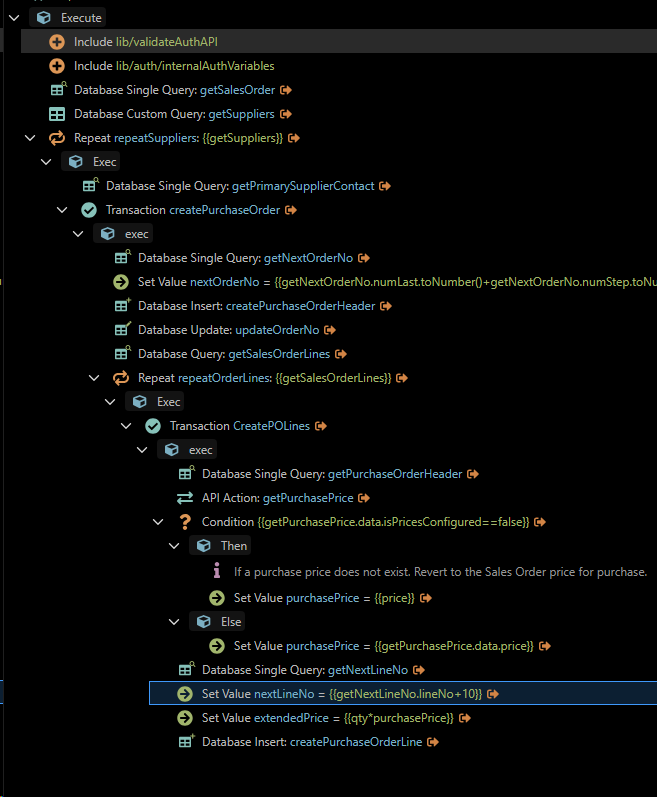Click the database insert icon for createPurchaseOrderLine
The image size is (657, 797).
(x=185, y=742)
